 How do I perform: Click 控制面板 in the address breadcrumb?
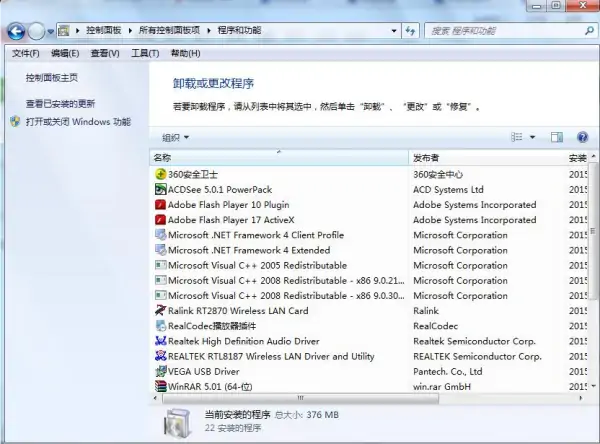(103, 30)
